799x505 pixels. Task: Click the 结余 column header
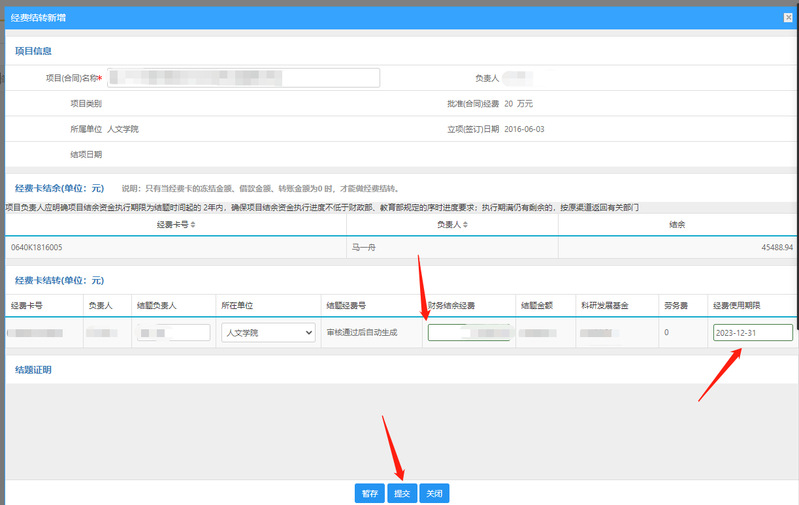[677, 225]
